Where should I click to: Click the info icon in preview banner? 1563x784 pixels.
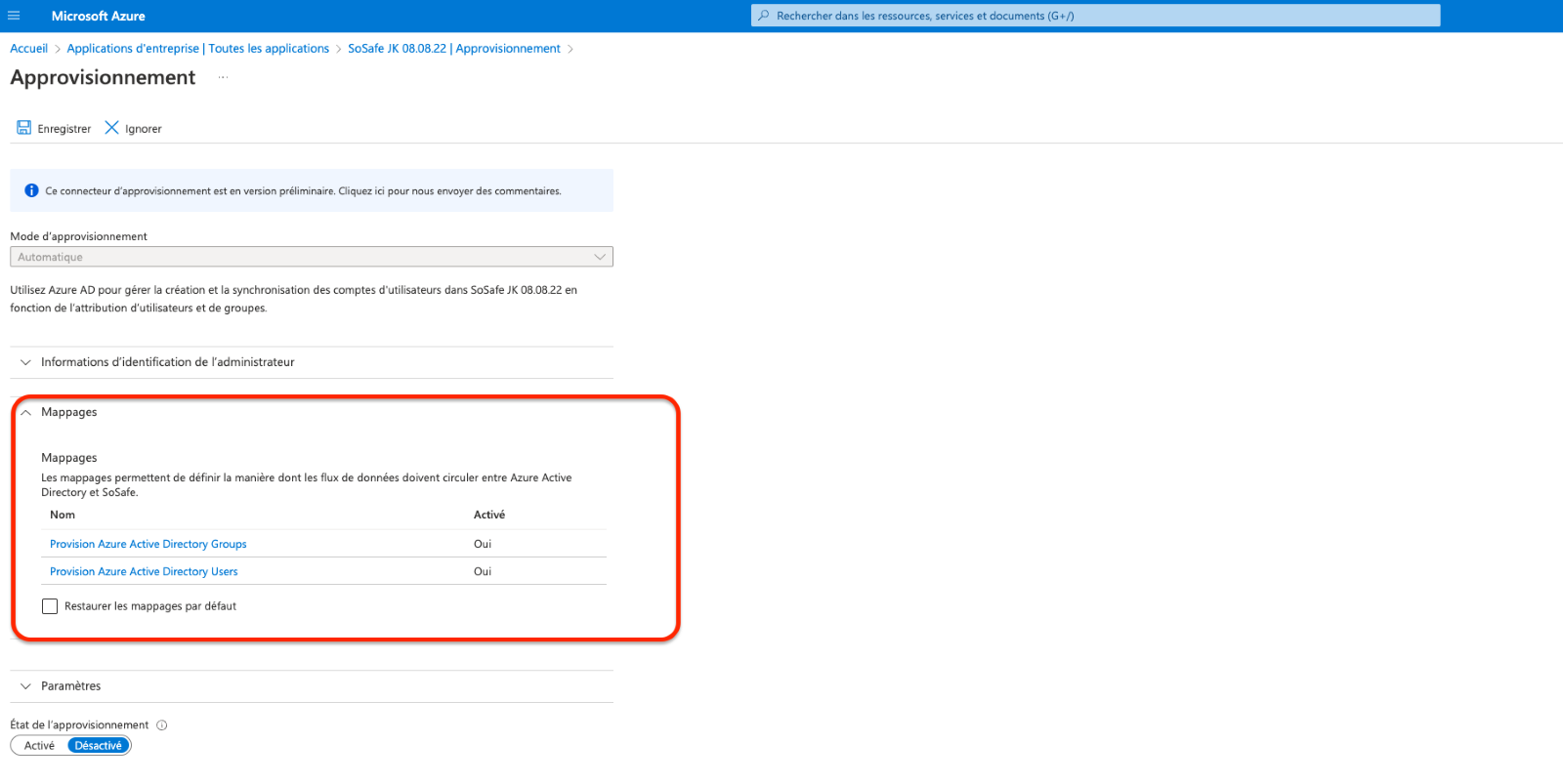coord(31,190)
